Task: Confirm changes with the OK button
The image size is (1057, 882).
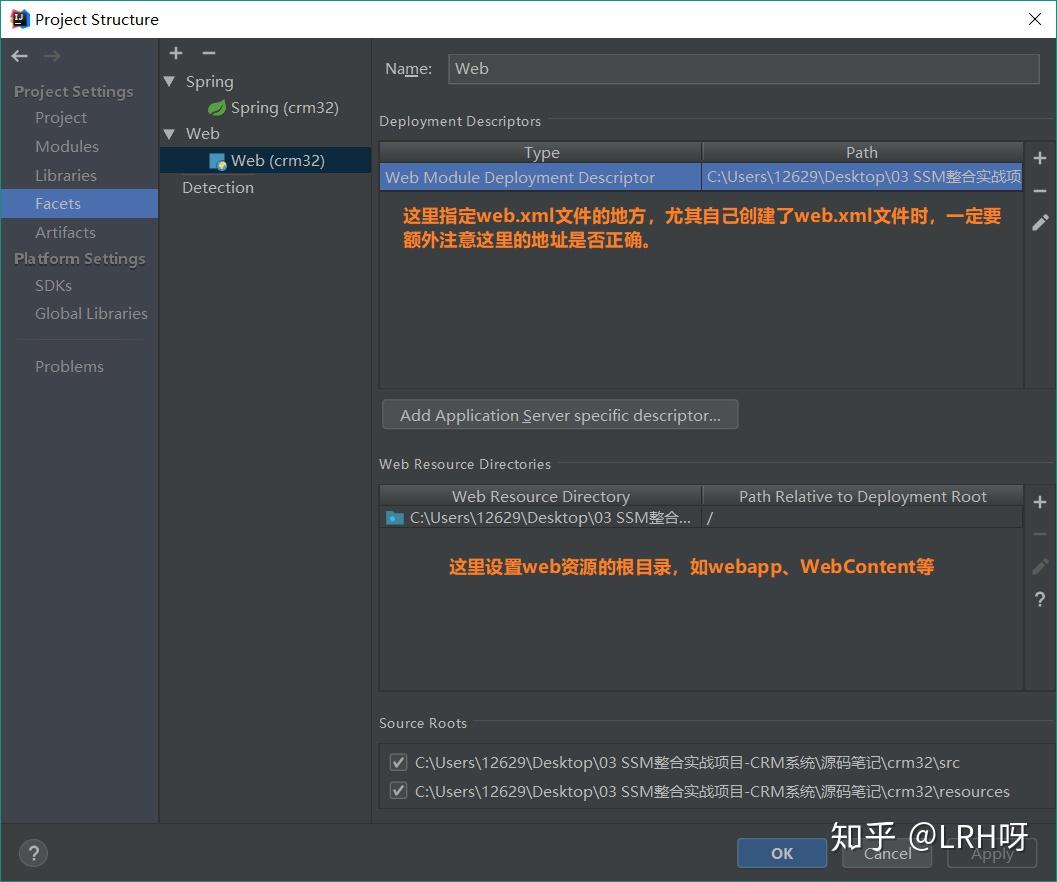Action: click(781, 853)
